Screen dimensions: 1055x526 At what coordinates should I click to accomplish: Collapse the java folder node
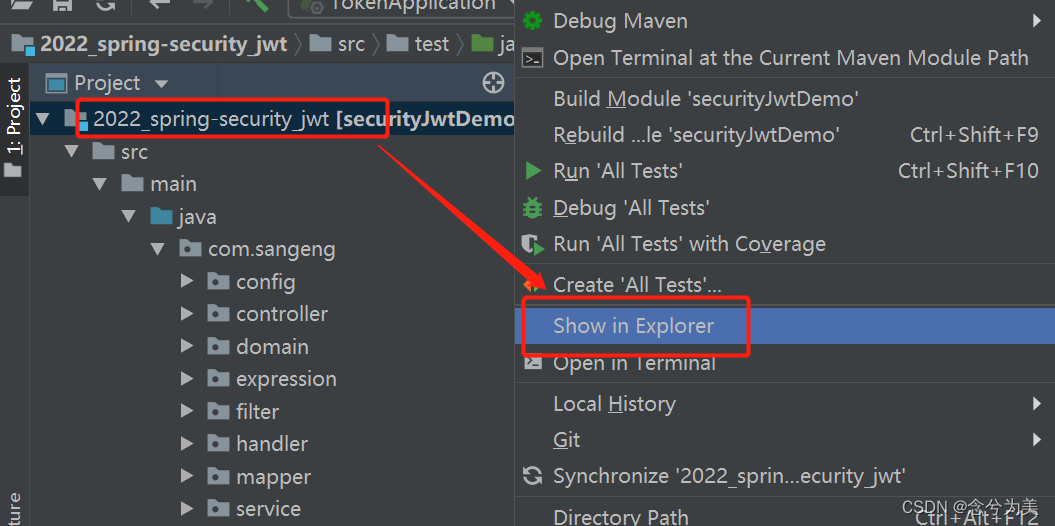coord(129,217)
